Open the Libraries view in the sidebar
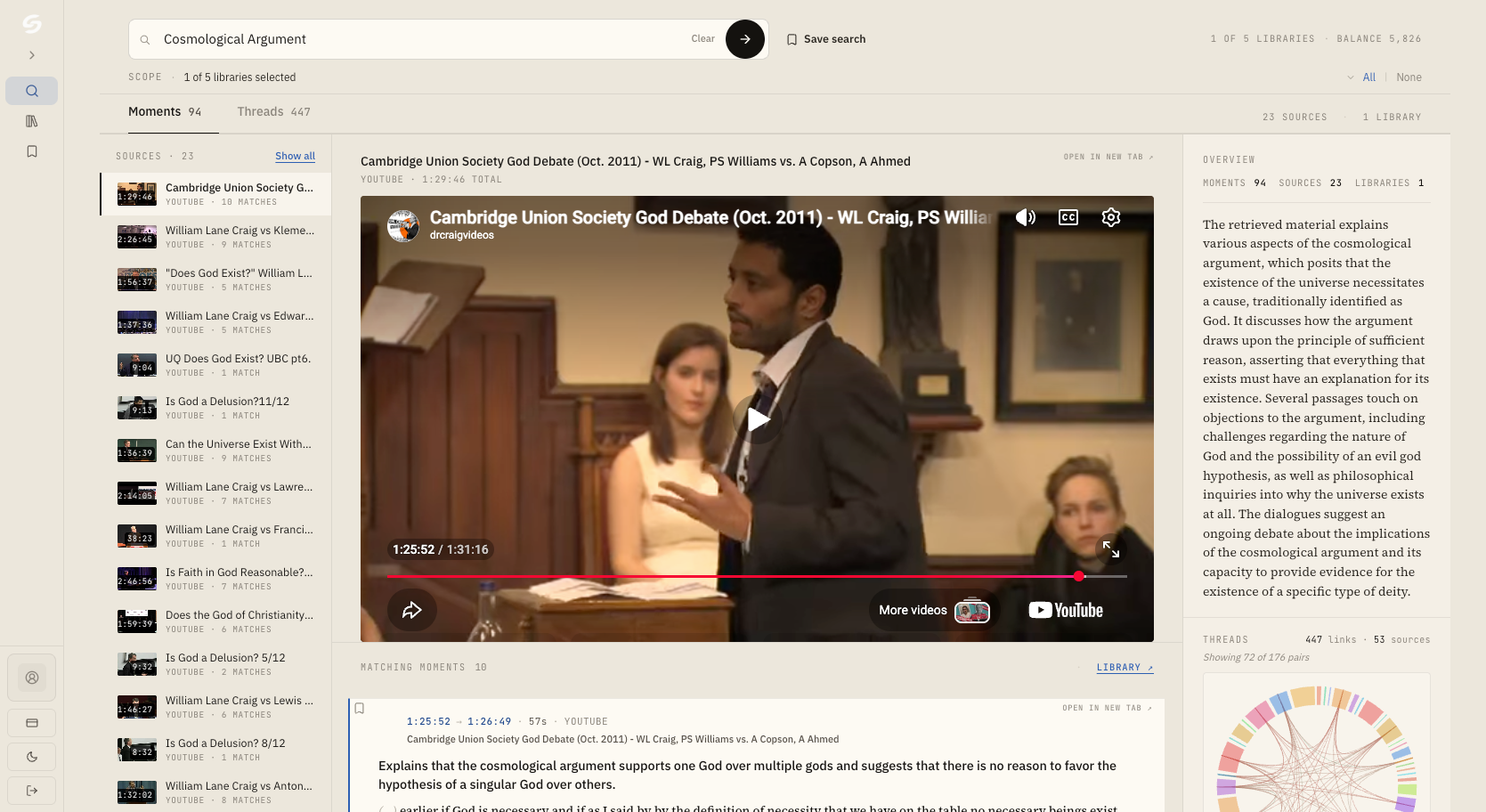This screenshot has width=1486, height=812. pyautogui.click(x=32, y=121)
